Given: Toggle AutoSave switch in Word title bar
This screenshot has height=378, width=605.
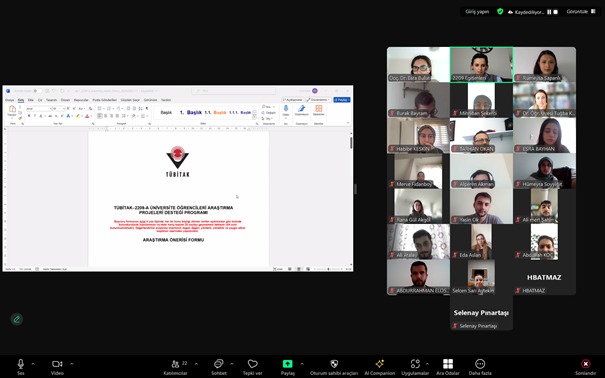Looking at the screenshot, I should coord(37,91).
